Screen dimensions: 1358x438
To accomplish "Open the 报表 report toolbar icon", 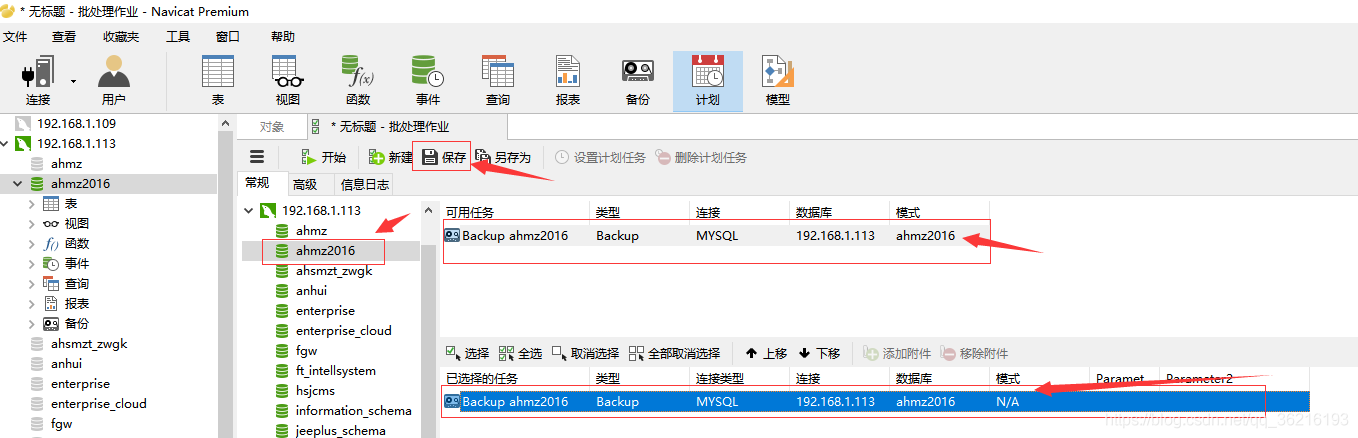I will tap(568, 80).
